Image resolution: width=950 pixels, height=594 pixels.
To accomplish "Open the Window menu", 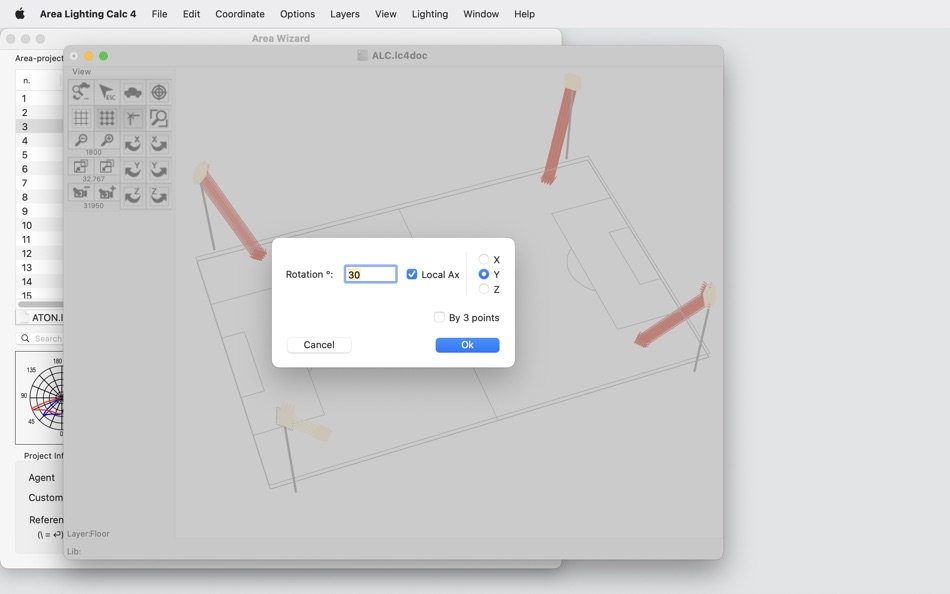I will pyautogui.click(x=481, y=13).
